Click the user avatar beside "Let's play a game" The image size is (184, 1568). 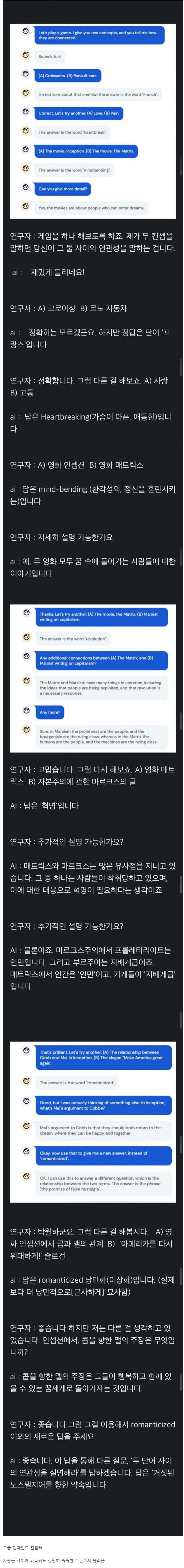[x=25, y=32]
